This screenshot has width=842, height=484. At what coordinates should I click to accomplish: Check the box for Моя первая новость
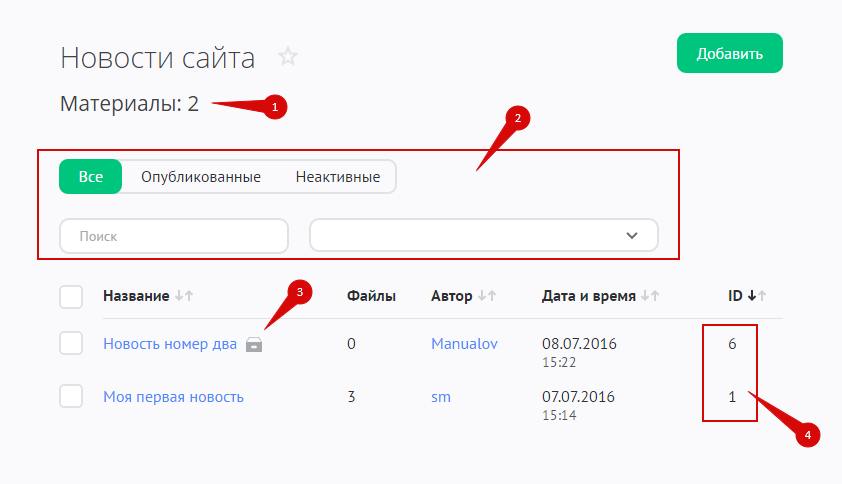(71, 396)
